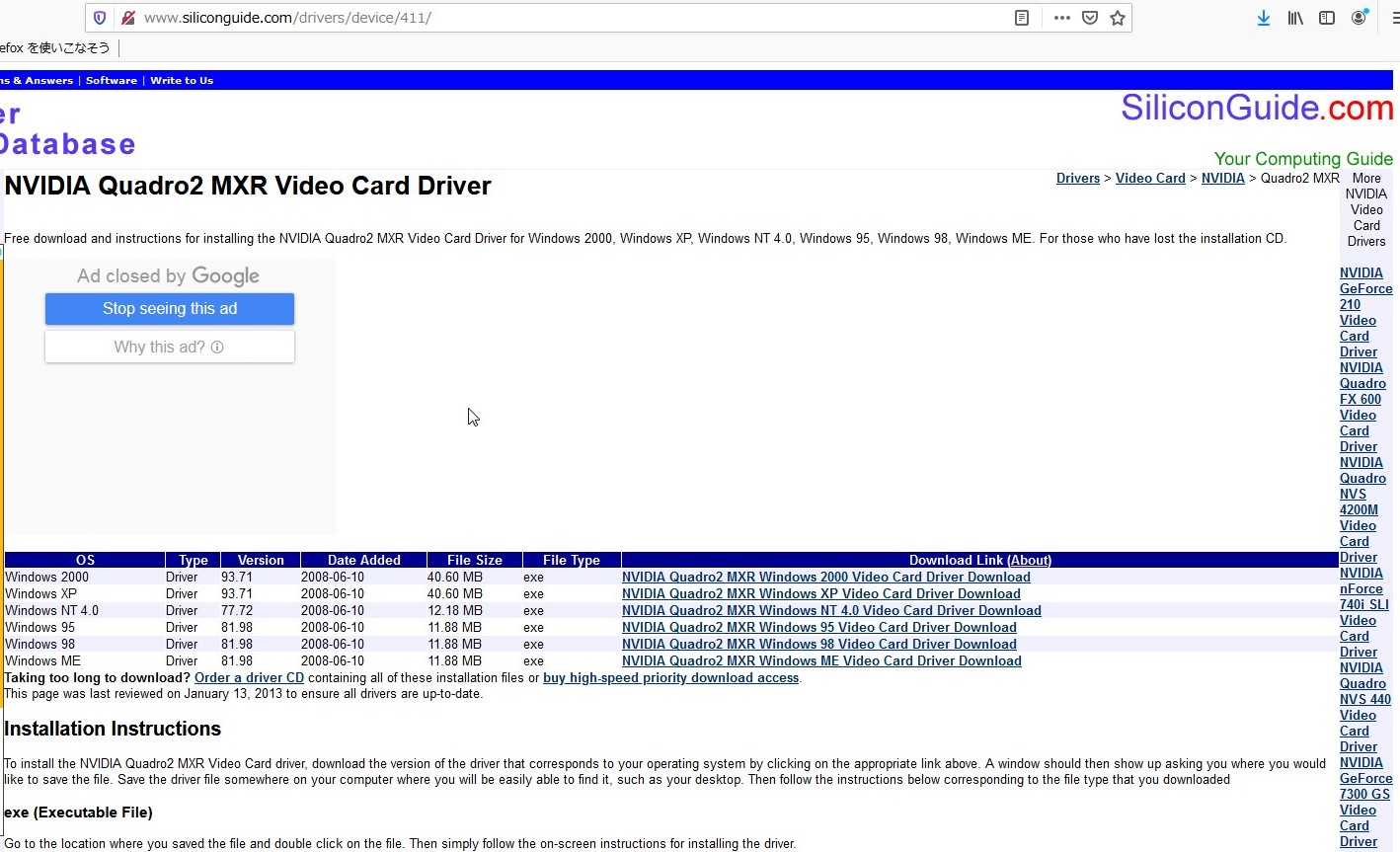
Task: Bookmark this page with the star icon
Action: click(x=1118, y=18)
